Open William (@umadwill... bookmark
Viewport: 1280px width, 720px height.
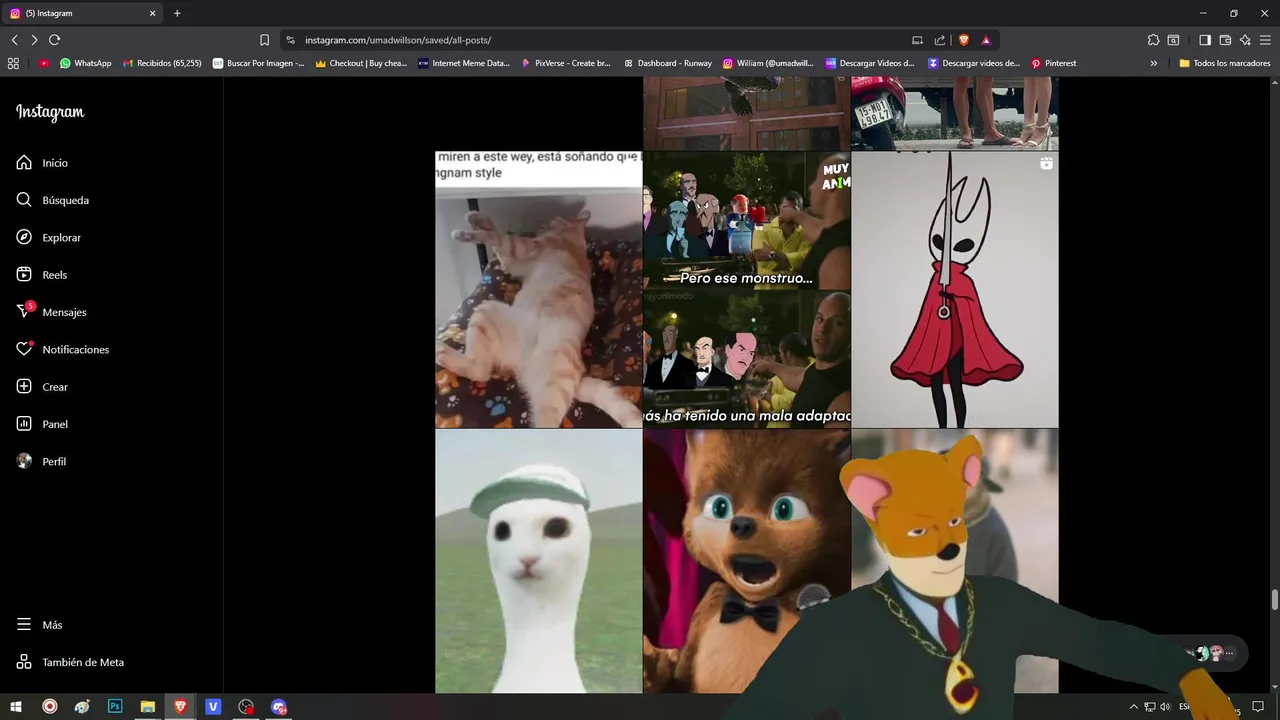point(768,63)
